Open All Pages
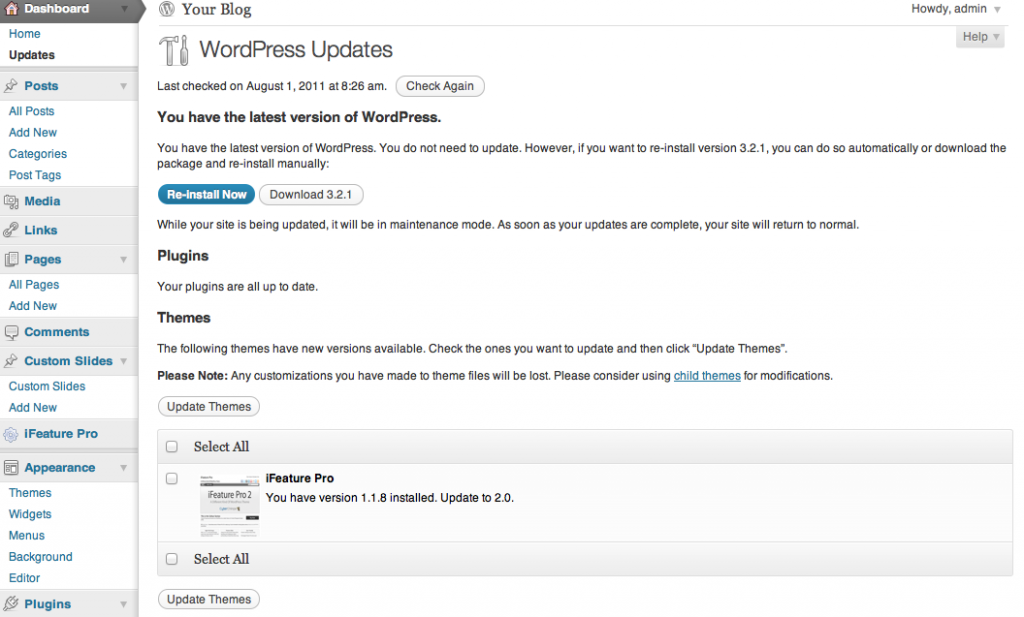1024x617 pixels. pyautogui.click(x=34, y=285)
